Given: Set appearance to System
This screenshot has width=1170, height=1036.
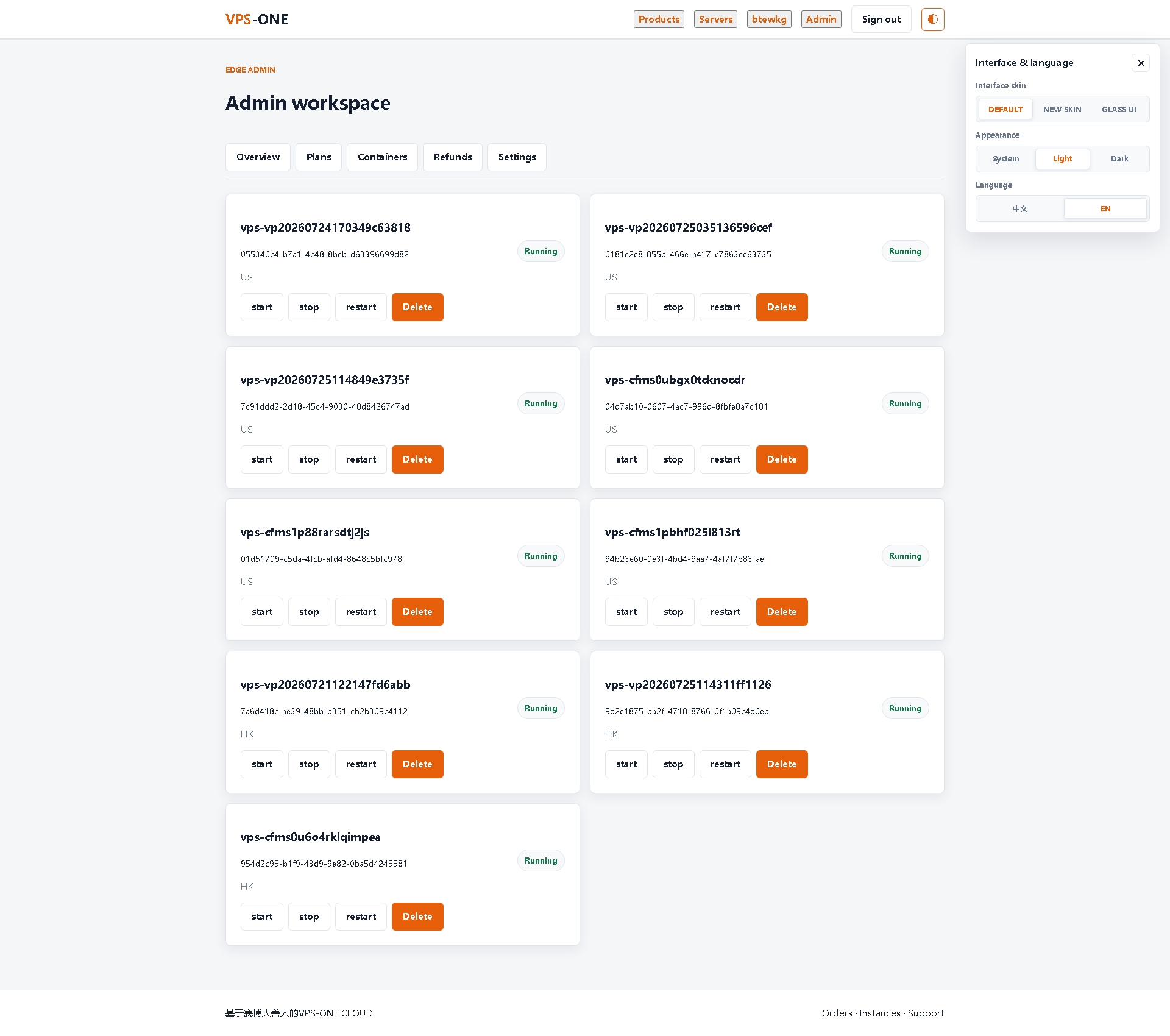Looking at the screenshot, I should 1005,159.
